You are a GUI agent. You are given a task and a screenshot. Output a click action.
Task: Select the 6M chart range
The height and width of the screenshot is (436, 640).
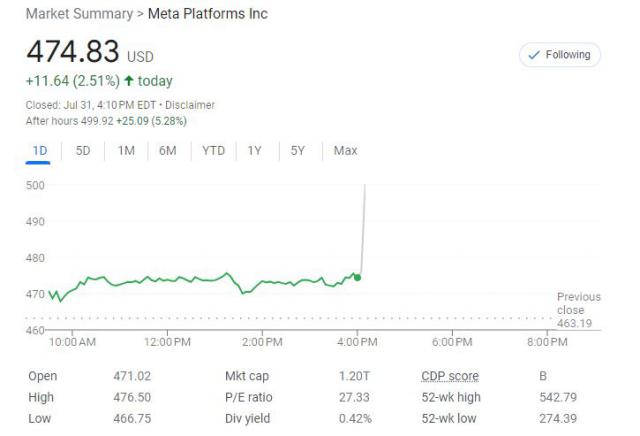[x=168, y=151]
